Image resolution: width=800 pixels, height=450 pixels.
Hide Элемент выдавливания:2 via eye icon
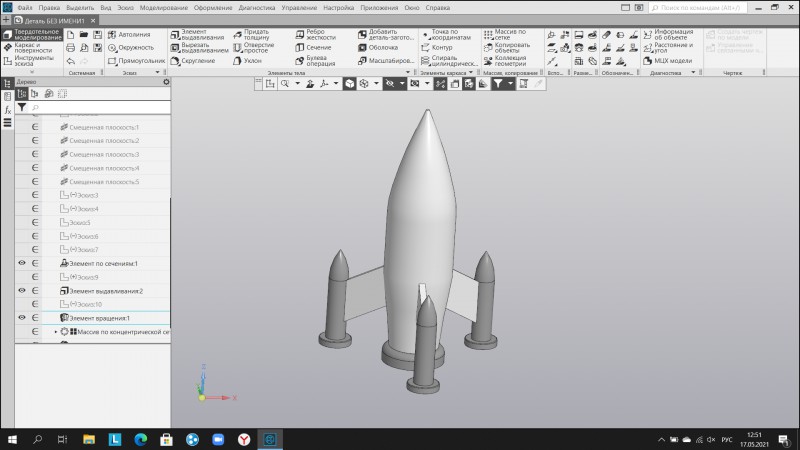(22, 290)
